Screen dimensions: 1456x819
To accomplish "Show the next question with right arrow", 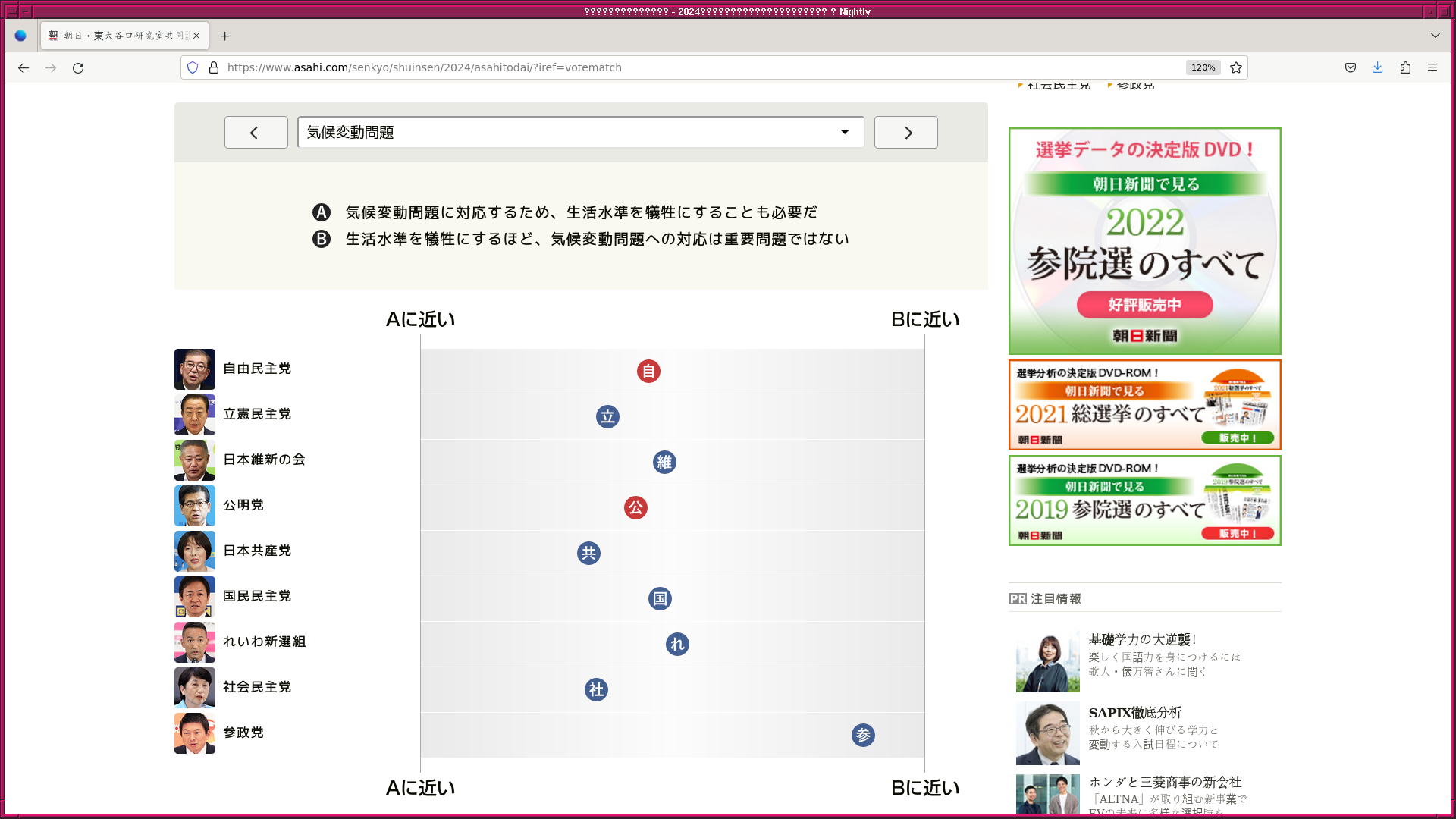I will point(906,133).
